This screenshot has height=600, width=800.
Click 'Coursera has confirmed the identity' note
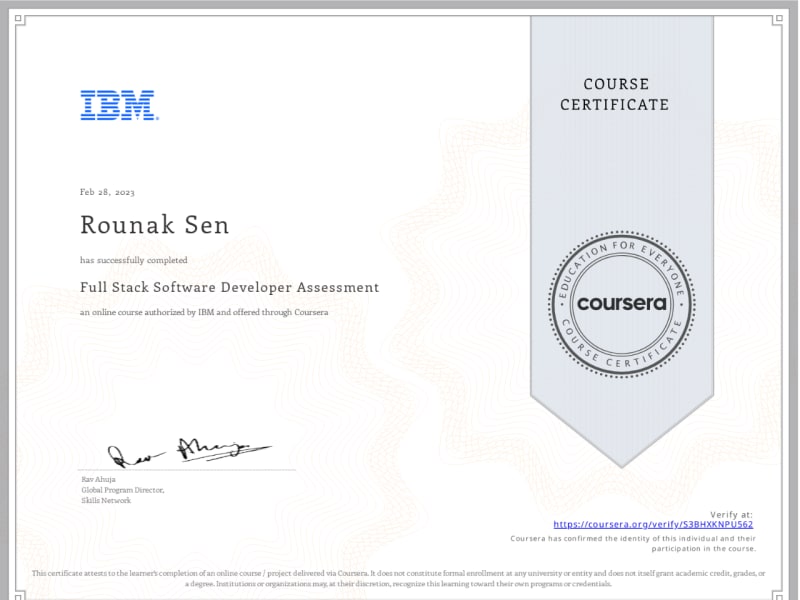[633, 543]
